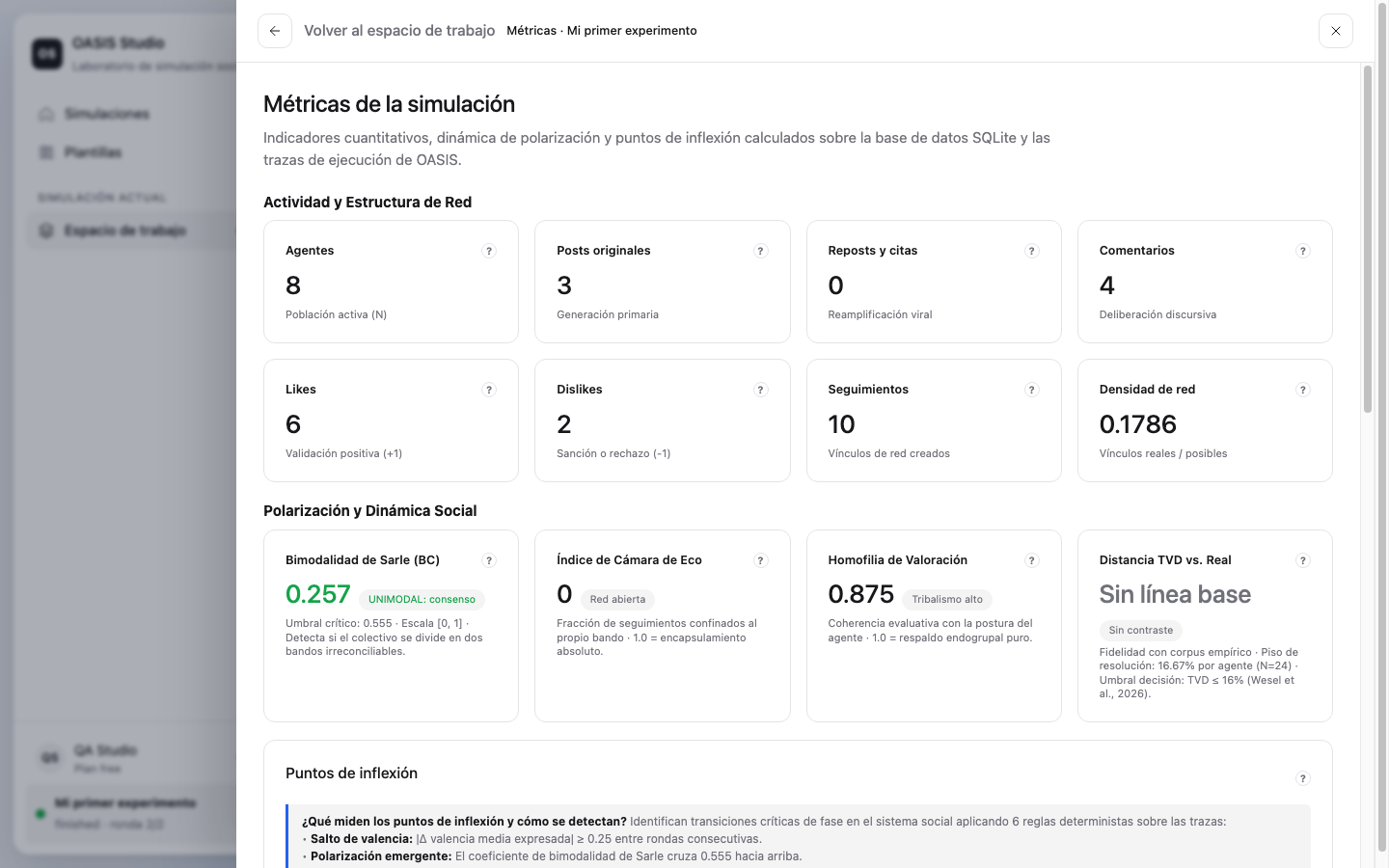1389x868 pixels.
Task: Click the Red abierta badge
Action: coord(617,599)
